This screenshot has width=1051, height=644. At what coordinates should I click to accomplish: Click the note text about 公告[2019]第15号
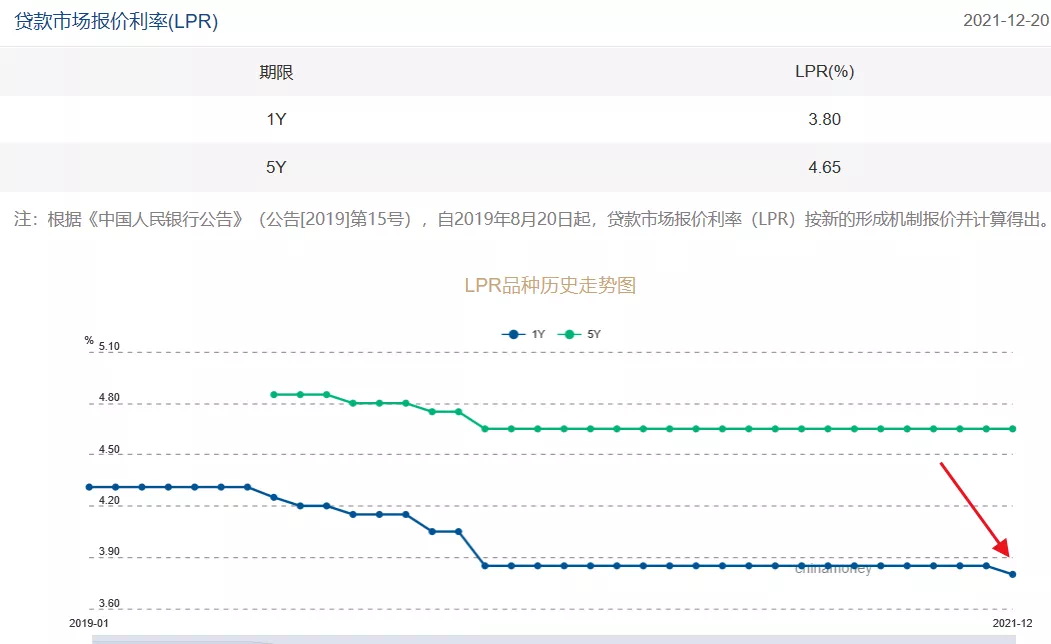tap(532, 219)
